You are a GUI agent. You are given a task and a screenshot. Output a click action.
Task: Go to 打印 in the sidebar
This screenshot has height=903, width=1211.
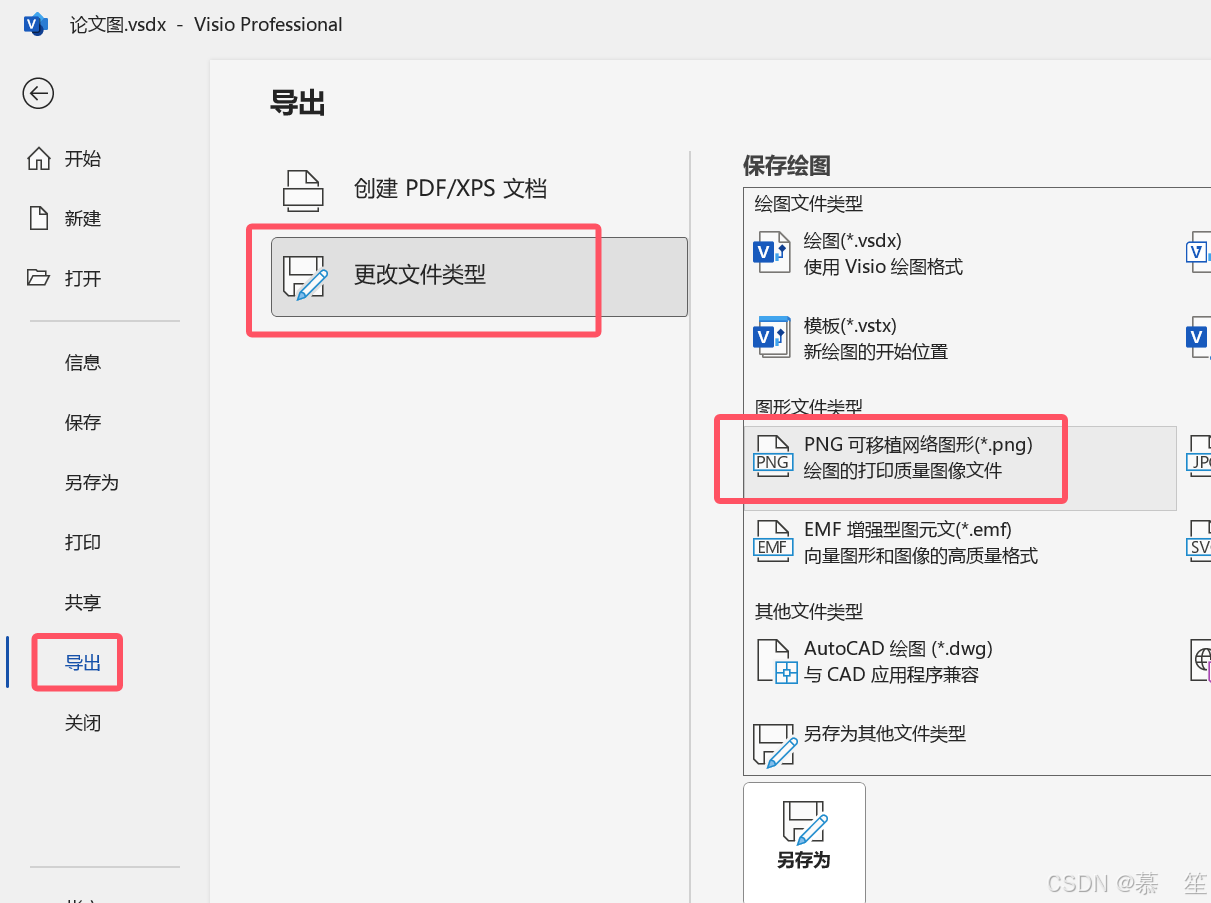pyautogui.click(x=83, y=542)
